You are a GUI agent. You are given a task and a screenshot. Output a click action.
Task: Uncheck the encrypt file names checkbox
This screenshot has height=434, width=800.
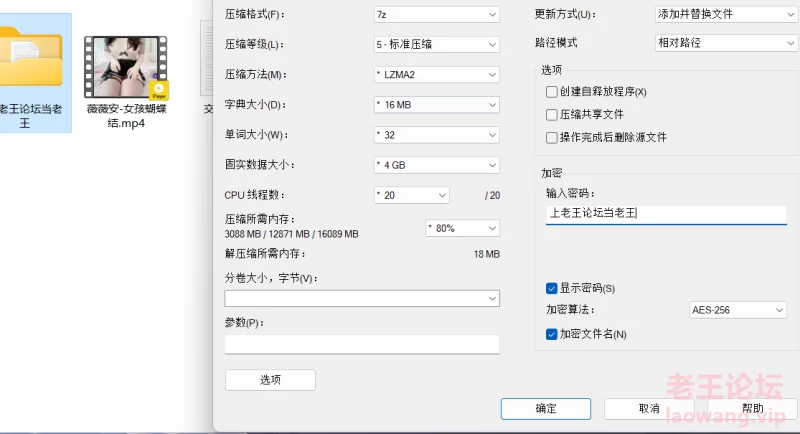(x=551, y=335)
